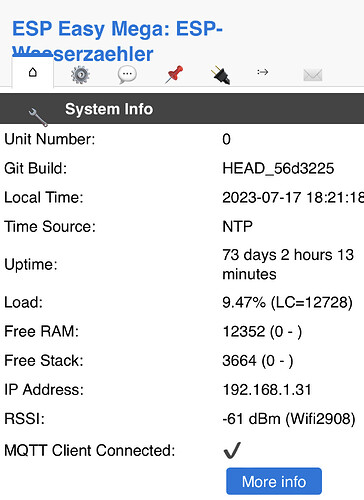Click the RSSI label
Screen dimensions: 364x500
pyautogui.click(x=24, y=419)
